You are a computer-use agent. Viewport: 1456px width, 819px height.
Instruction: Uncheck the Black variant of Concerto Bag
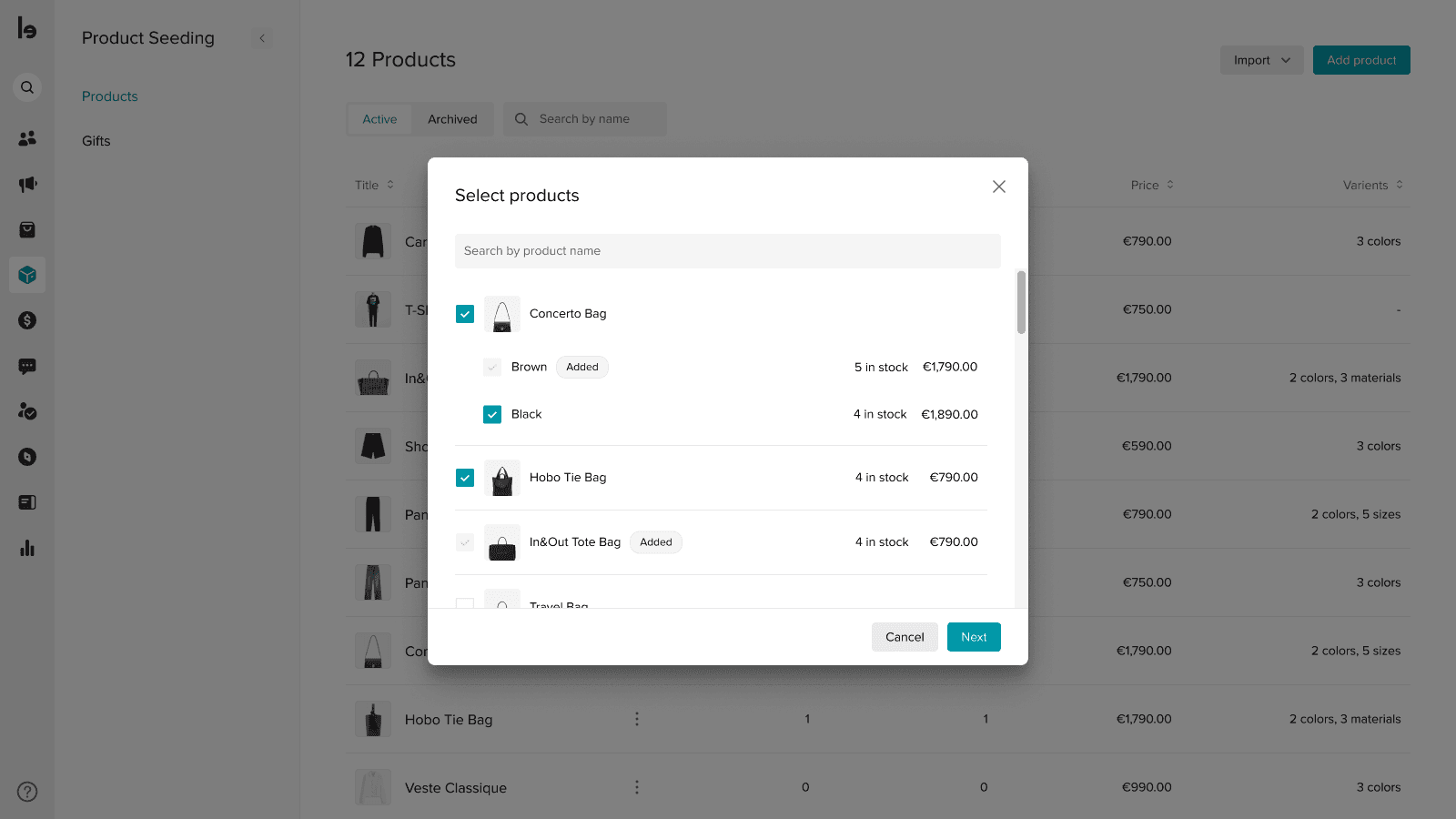coord(492,414)
